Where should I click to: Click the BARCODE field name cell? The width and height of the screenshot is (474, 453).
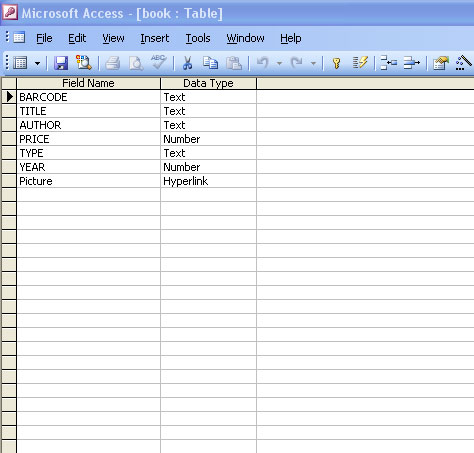click(x=89, y=97)
